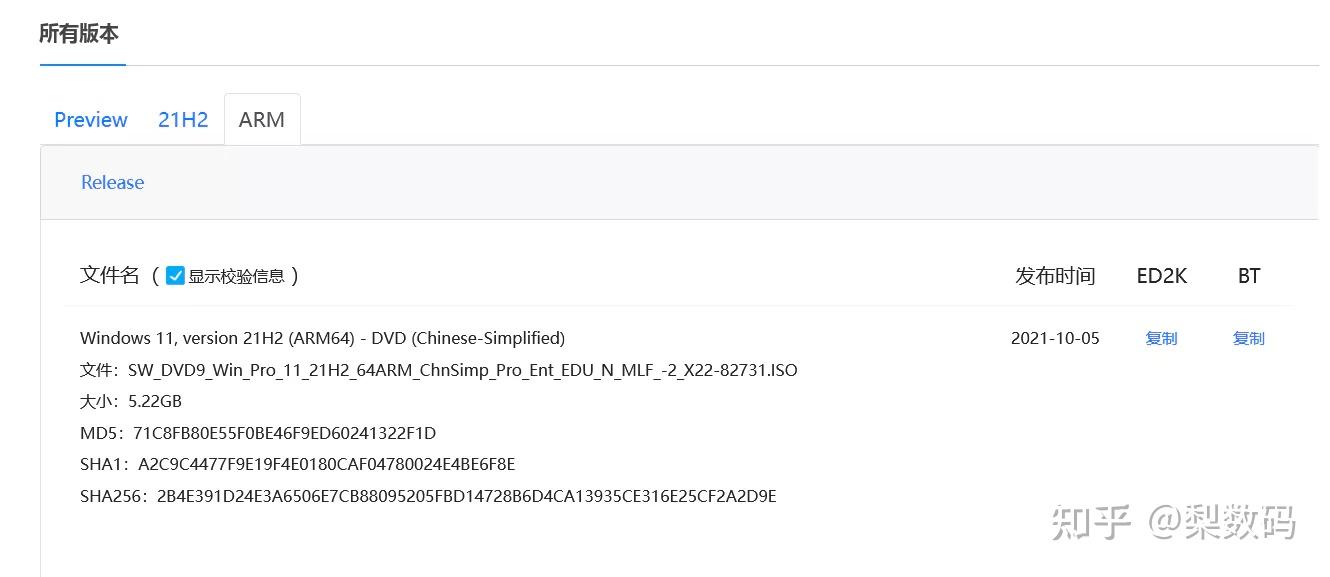The height and width of the screenshot is (577, 1330).
Task: Click the 2021-10-05 release date
Action: [1055, 338]
